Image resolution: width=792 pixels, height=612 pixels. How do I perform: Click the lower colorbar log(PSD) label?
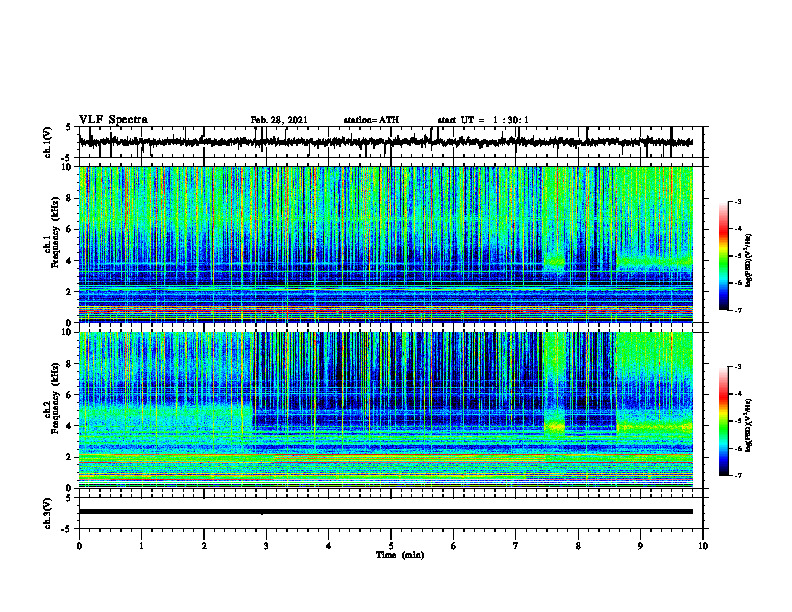[x=749, y=425]
